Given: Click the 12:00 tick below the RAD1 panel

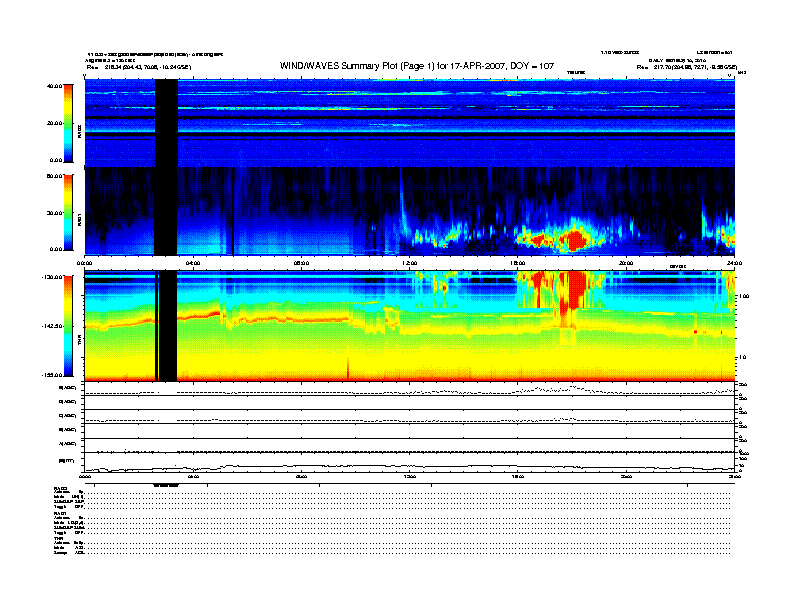Looking at the screenshot, I should coord(409,264).
